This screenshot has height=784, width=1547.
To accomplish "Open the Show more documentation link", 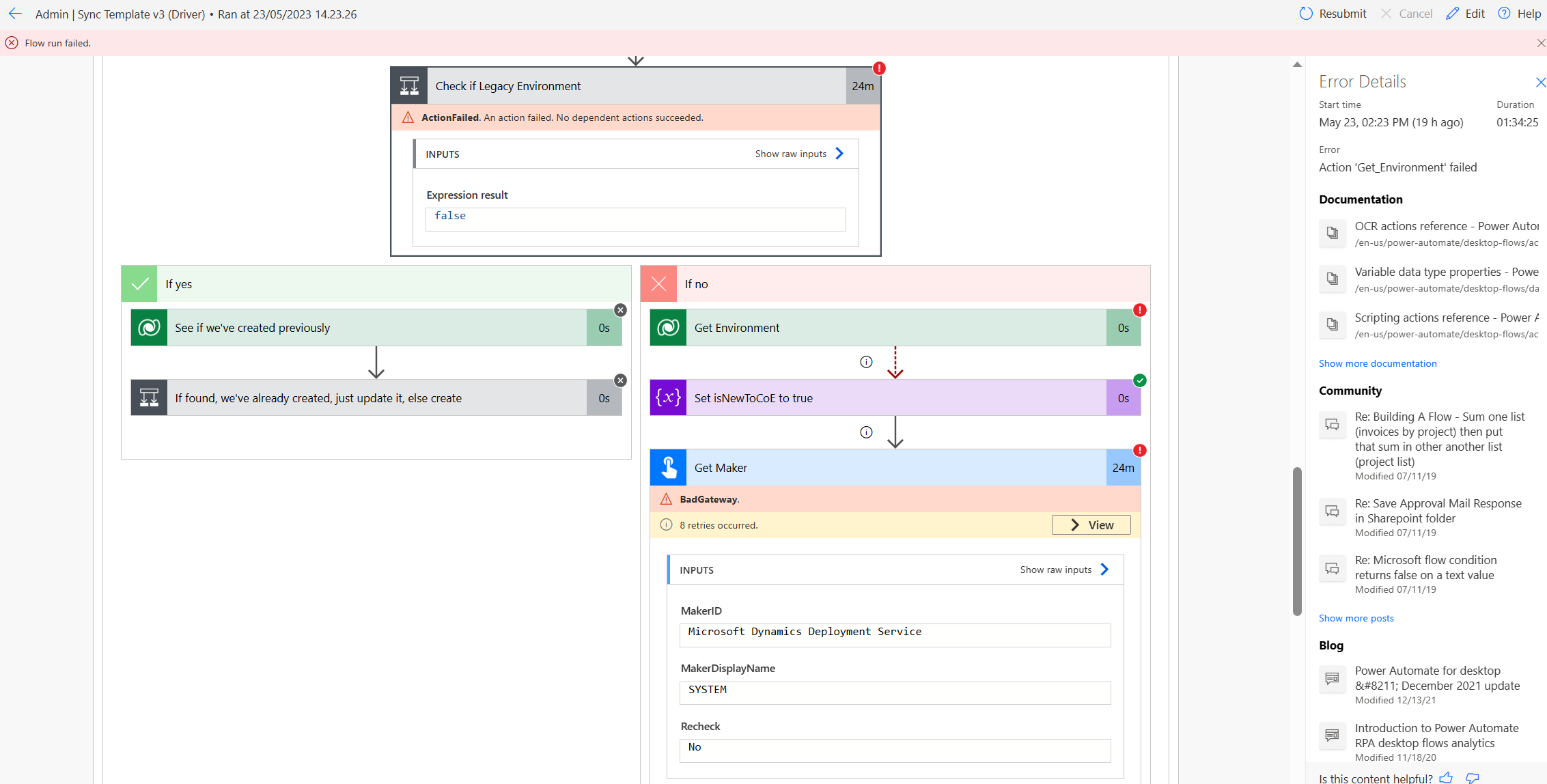I will pos(1377,363).
